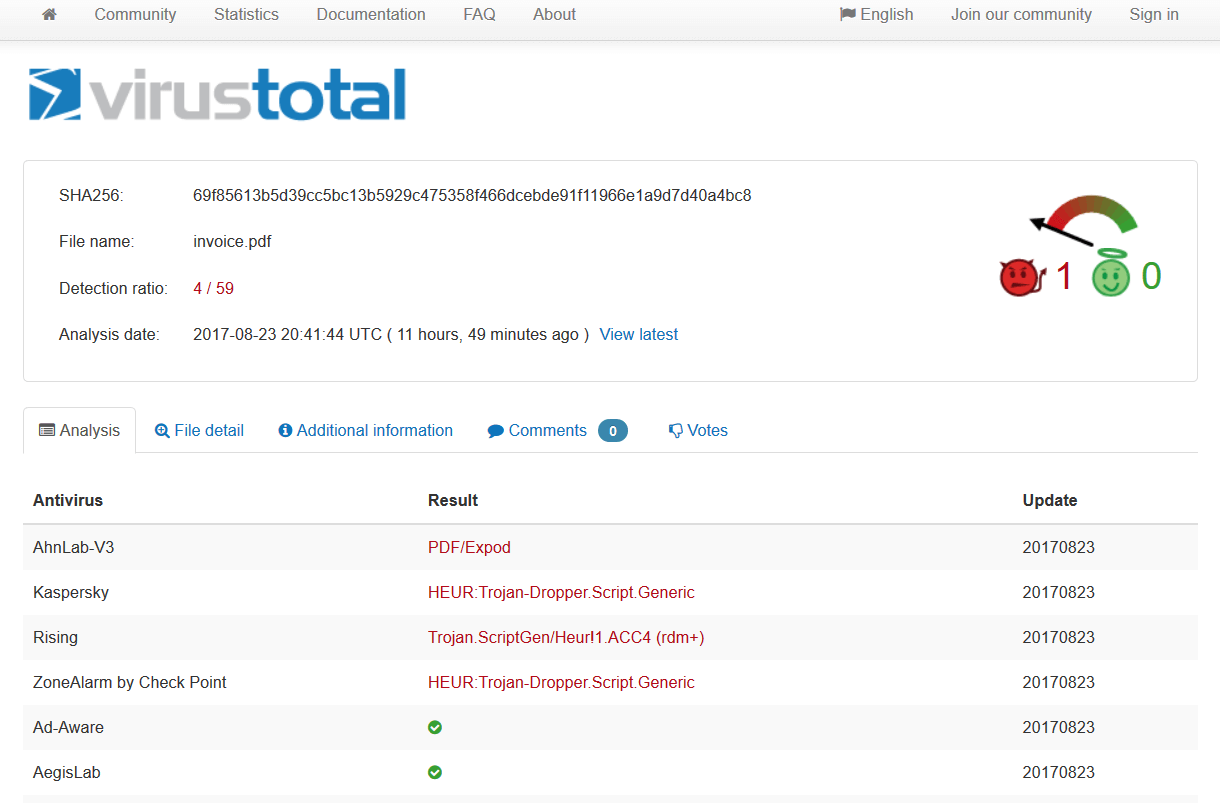Image resolution: width=1220 pixels, height=803 pixels.
Task: Switch to the Additional information tab
Action: point(365,431)
